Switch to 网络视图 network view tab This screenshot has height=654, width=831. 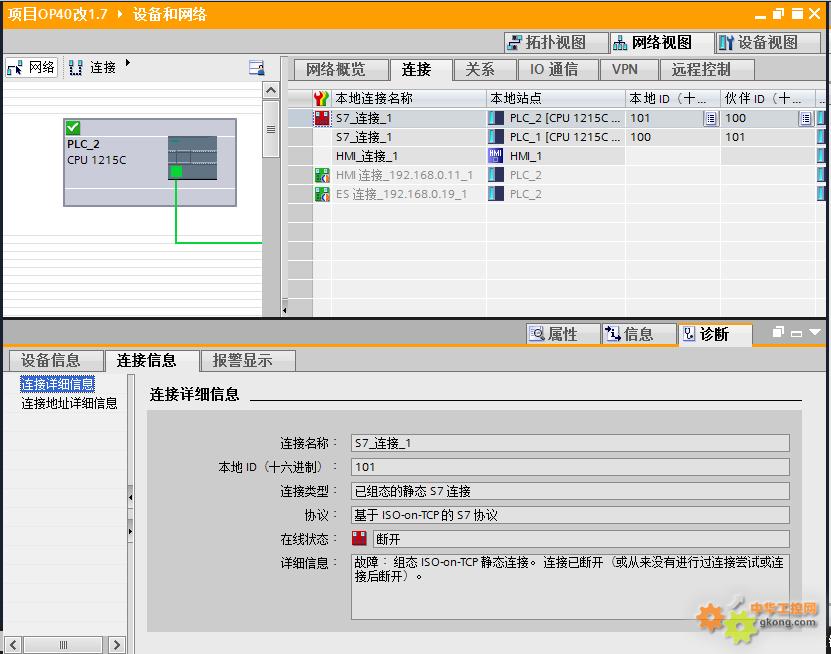coord(661,42)
